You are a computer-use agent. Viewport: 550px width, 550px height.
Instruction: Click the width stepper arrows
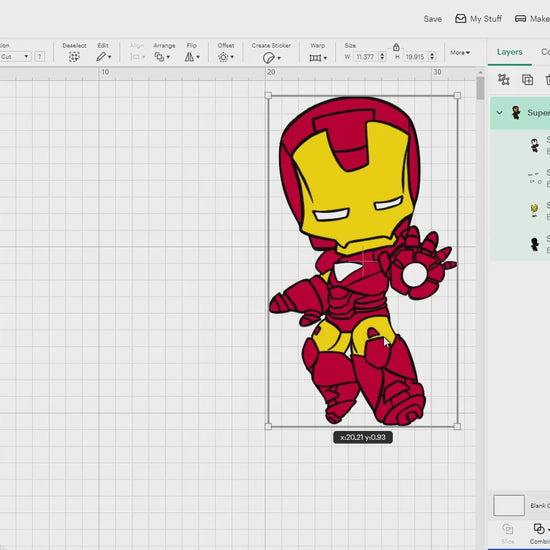coord(382,56)
